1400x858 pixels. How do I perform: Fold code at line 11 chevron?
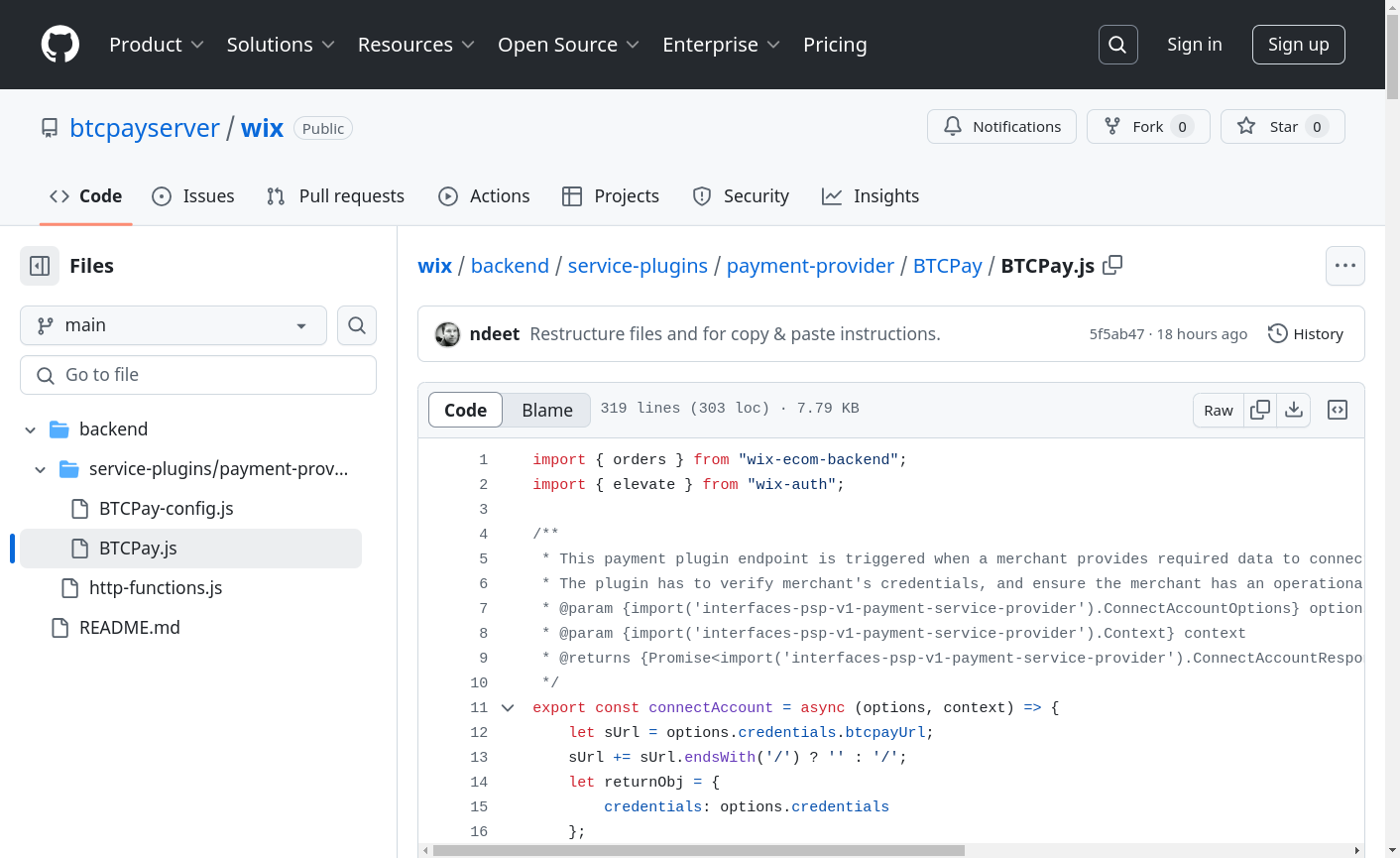pyautogui.click(x=508, y=708)
